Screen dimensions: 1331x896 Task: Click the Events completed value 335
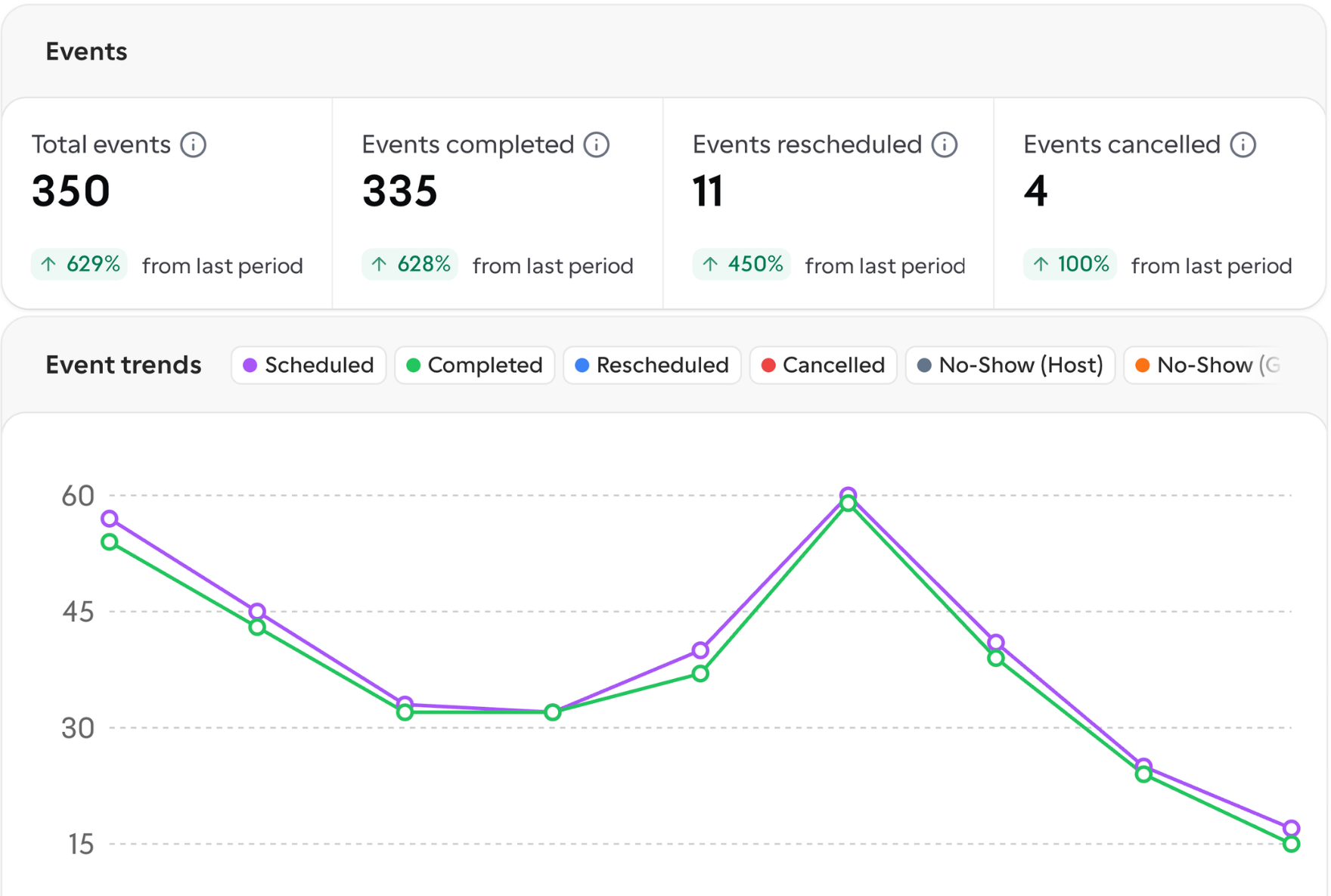(x=400, y=191)
